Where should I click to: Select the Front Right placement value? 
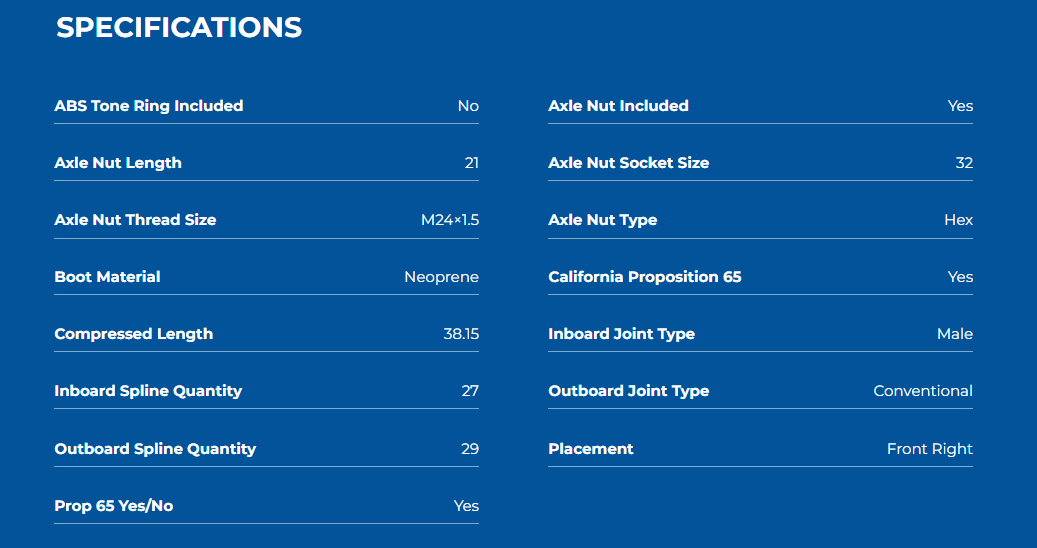(930, 449)
